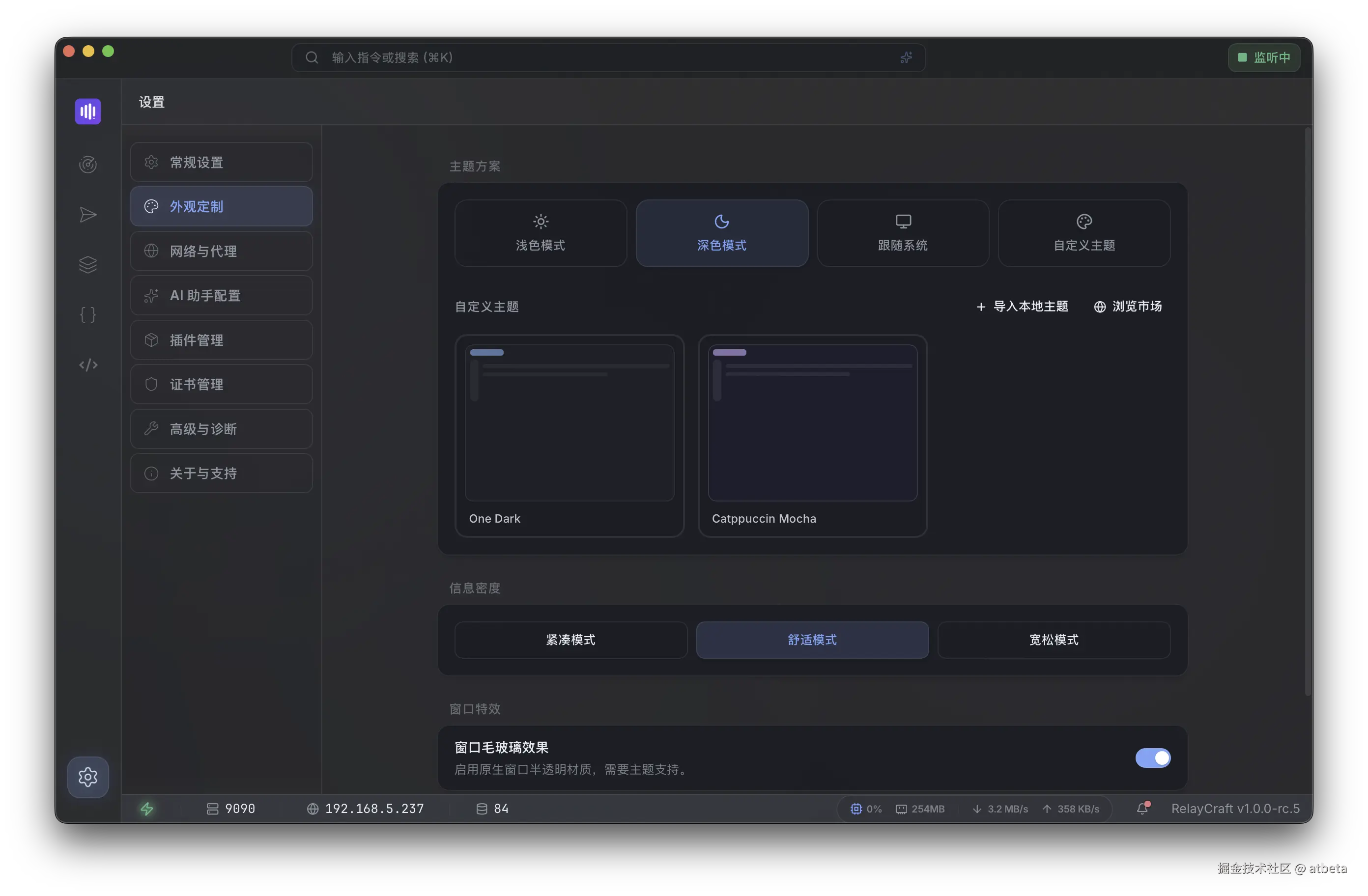The height and width of the screenshot is (896, 1368).
Task: Select 跟随系统 theme option
Action: tap(903, 233)
